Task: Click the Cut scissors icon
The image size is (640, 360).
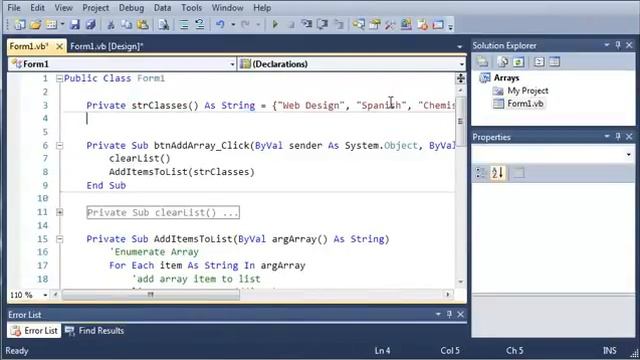Action: (111, 24)
